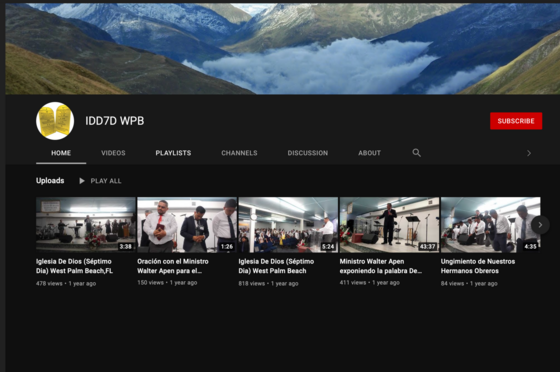Click the Play All triangle icon

click(82, 181)
